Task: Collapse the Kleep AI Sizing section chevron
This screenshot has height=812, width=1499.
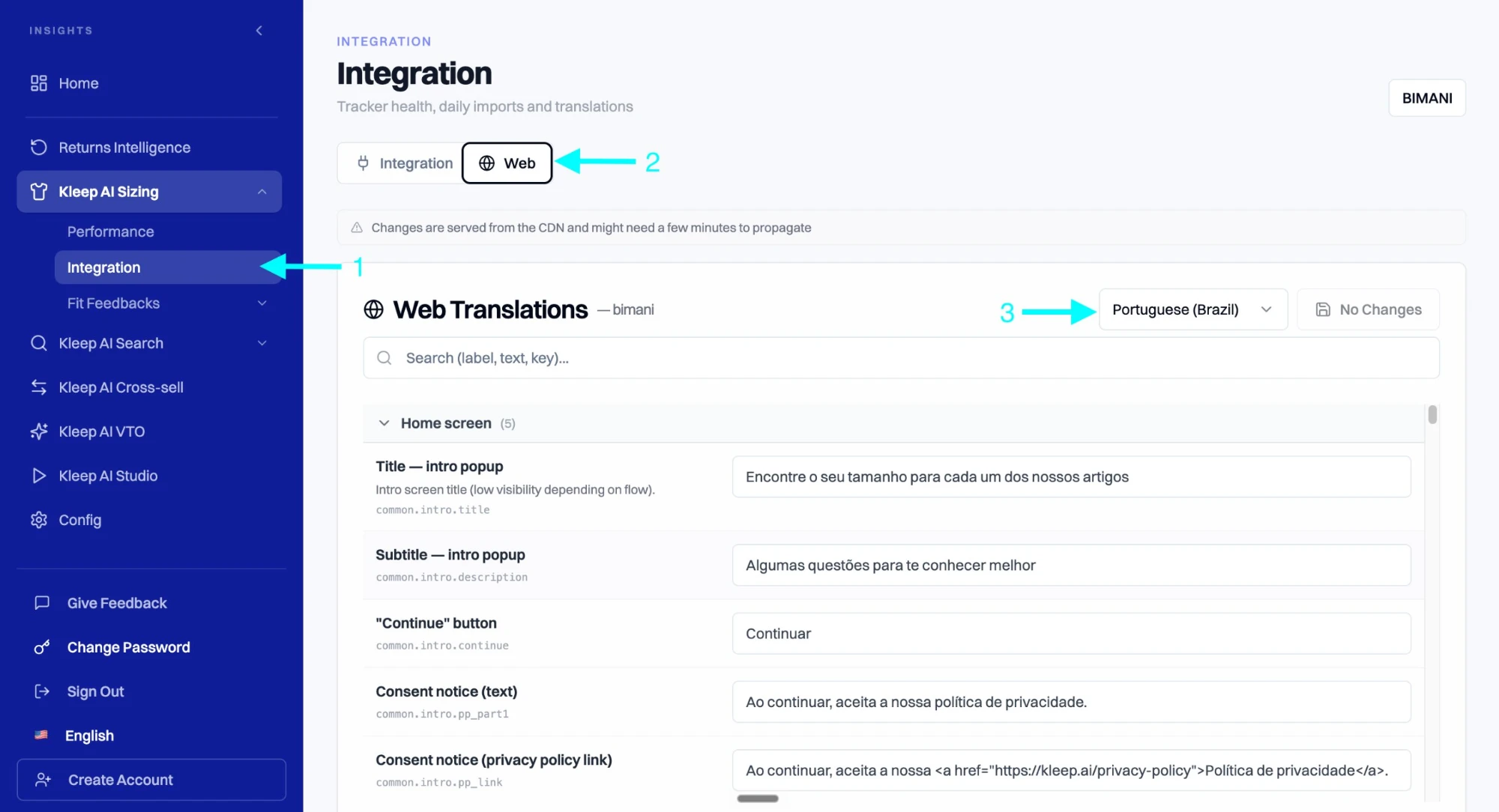Action: (x=262, y=192)
